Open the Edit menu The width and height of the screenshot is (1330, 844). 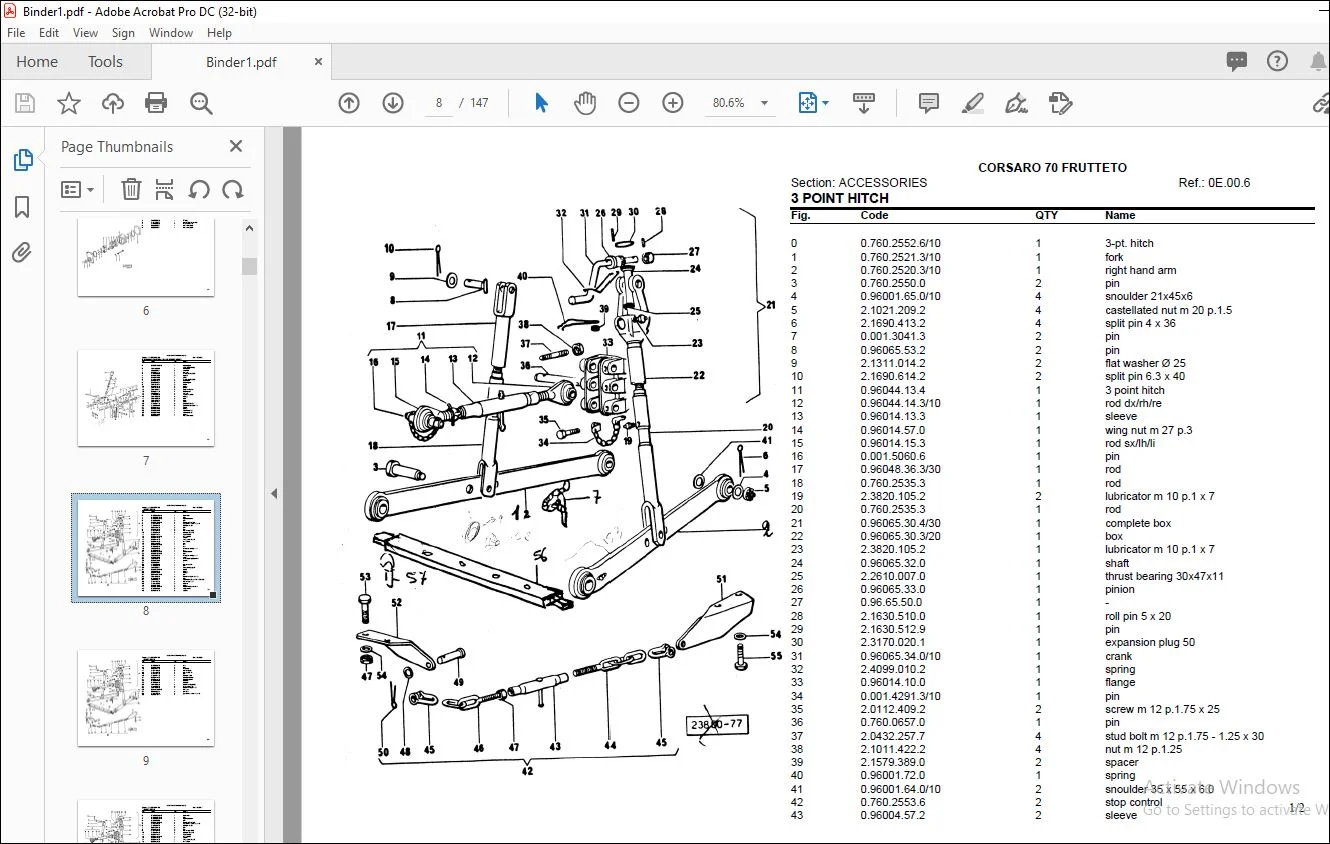pos(49,33)
